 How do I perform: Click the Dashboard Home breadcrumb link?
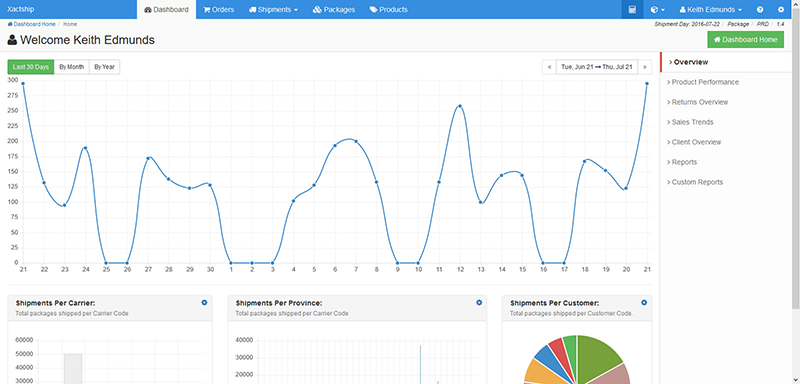(x=31, y=24)
